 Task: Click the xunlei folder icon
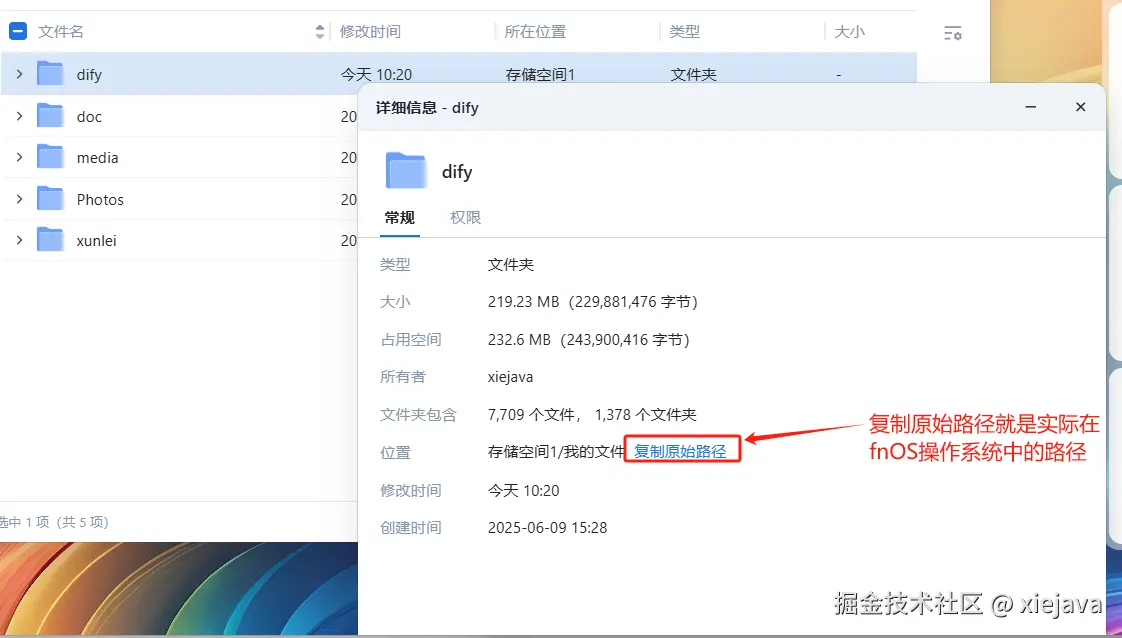coord(50,240)
